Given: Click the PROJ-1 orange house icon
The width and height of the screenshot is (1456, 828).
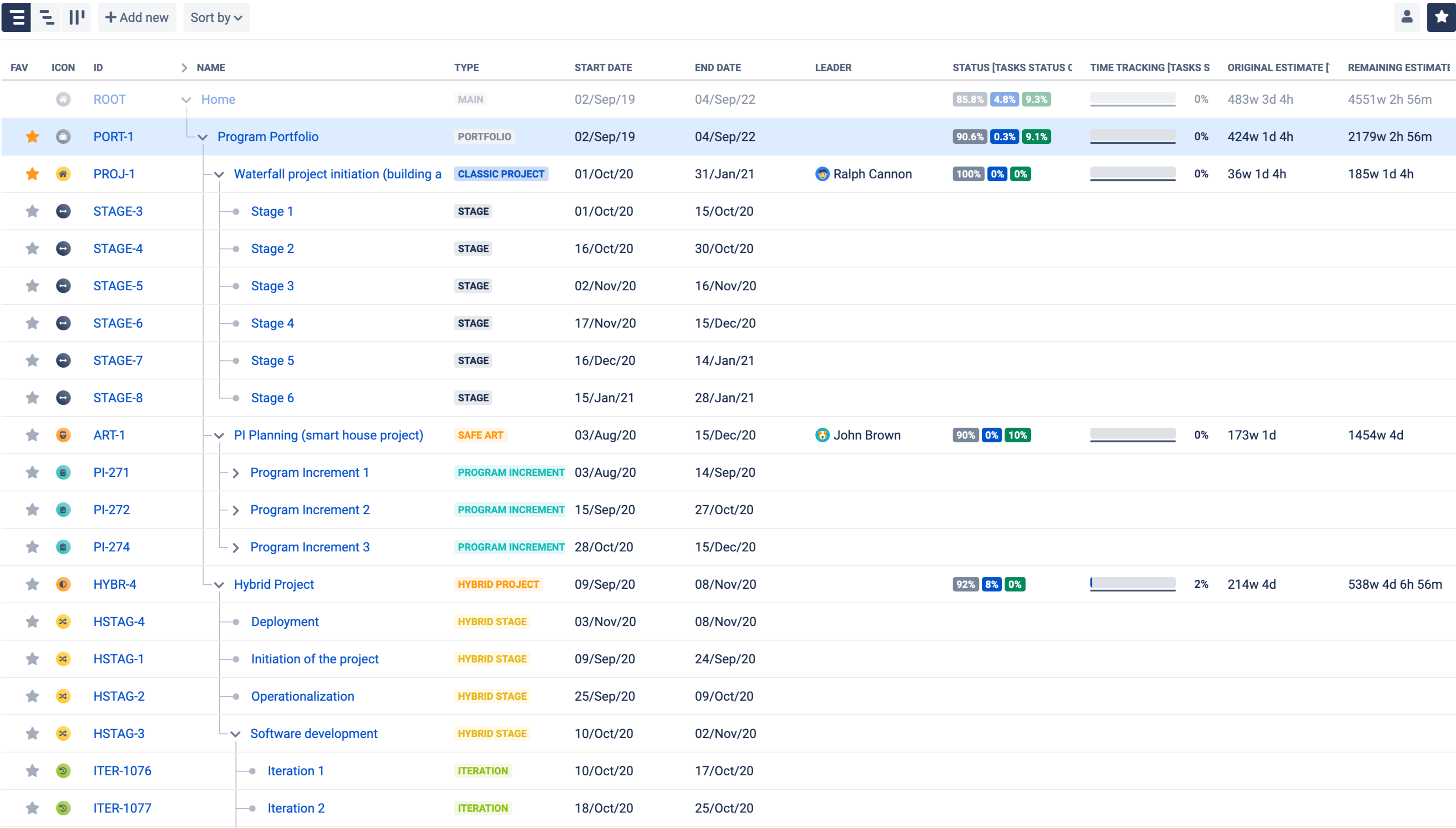Looking at the screenshot, I should 63,174.
